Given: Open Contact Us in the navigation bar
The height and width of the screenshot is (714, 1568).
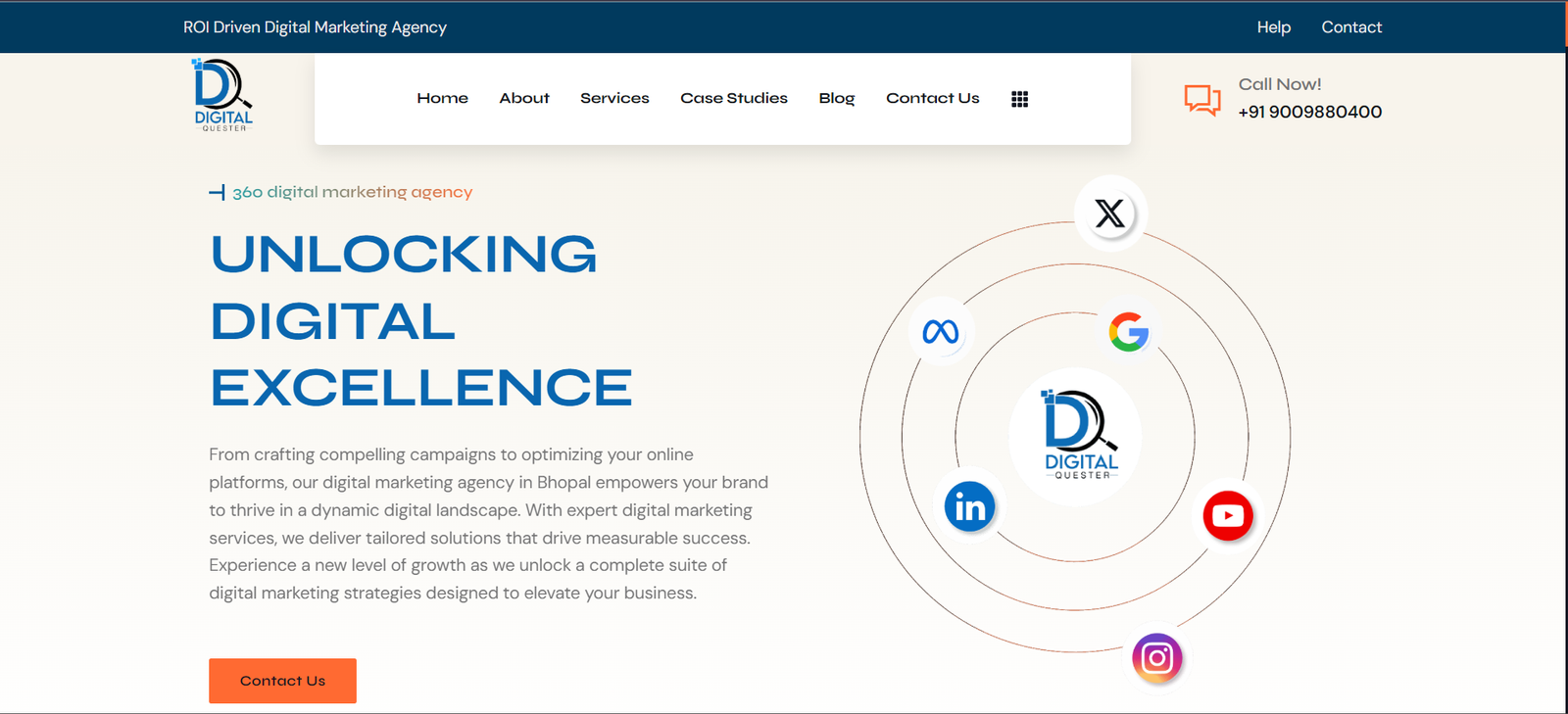Looking at the screenshot, I should 933,98.
